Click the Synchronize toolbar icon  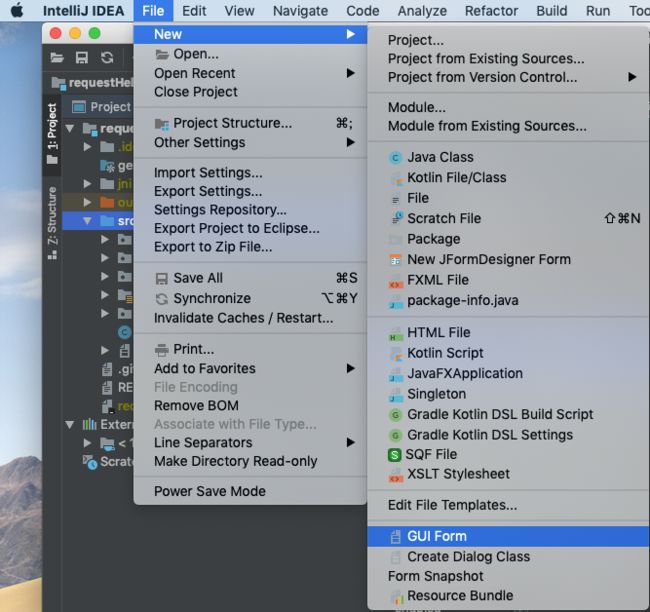coord(107,57)
